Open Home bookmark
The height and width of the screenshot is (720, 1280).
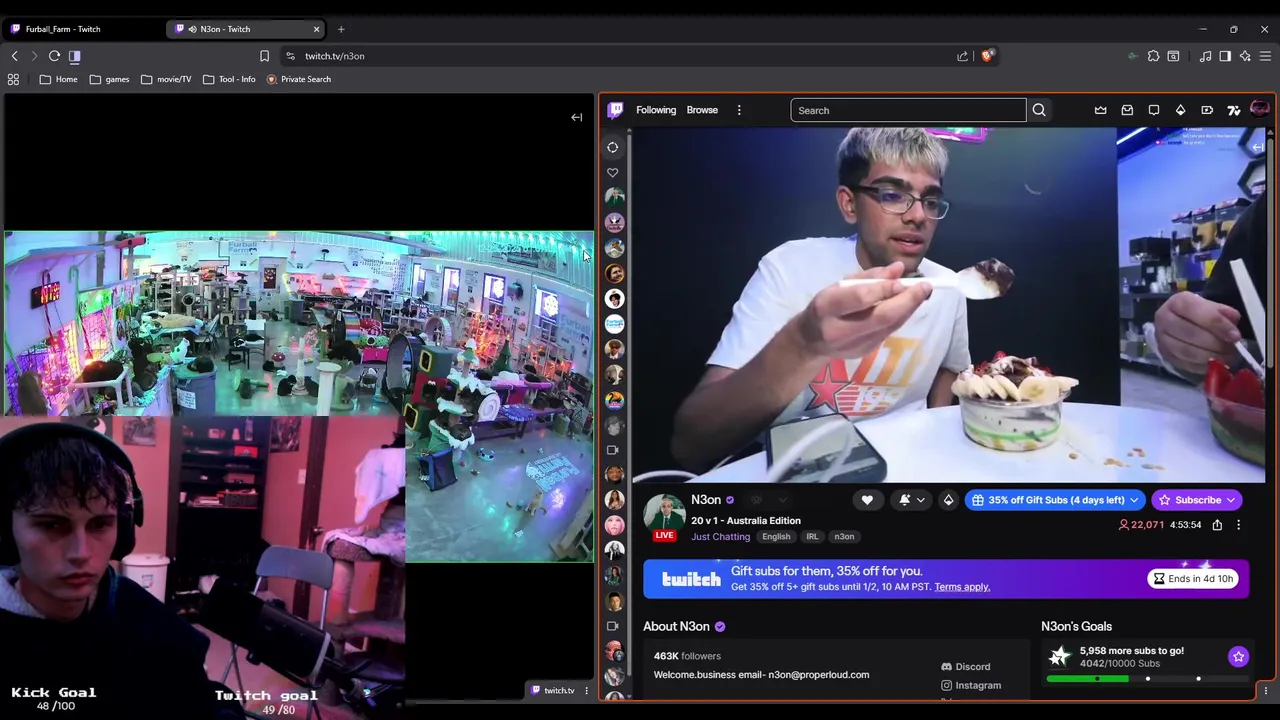pos(59,79)
